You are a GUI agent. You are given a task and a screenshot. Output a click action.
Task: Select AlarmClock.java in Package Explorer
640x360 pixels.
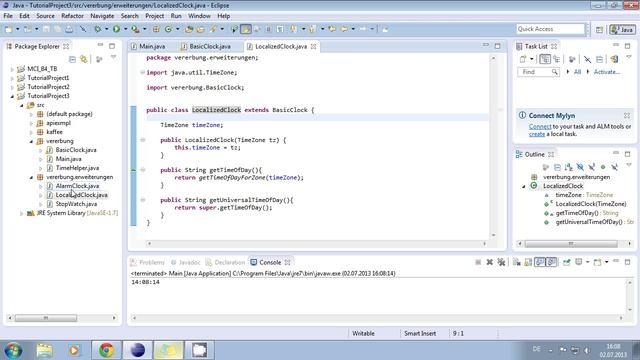[77, 186]
